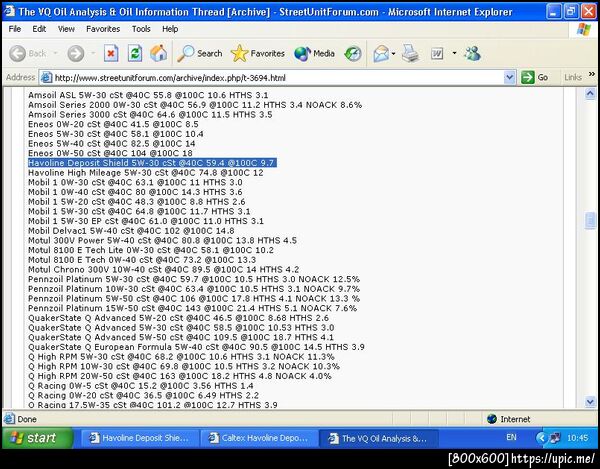Screen dimensions: 600x469
Task: Expand the Edit with Word dropdown arrow
Action: pos(454,53)
